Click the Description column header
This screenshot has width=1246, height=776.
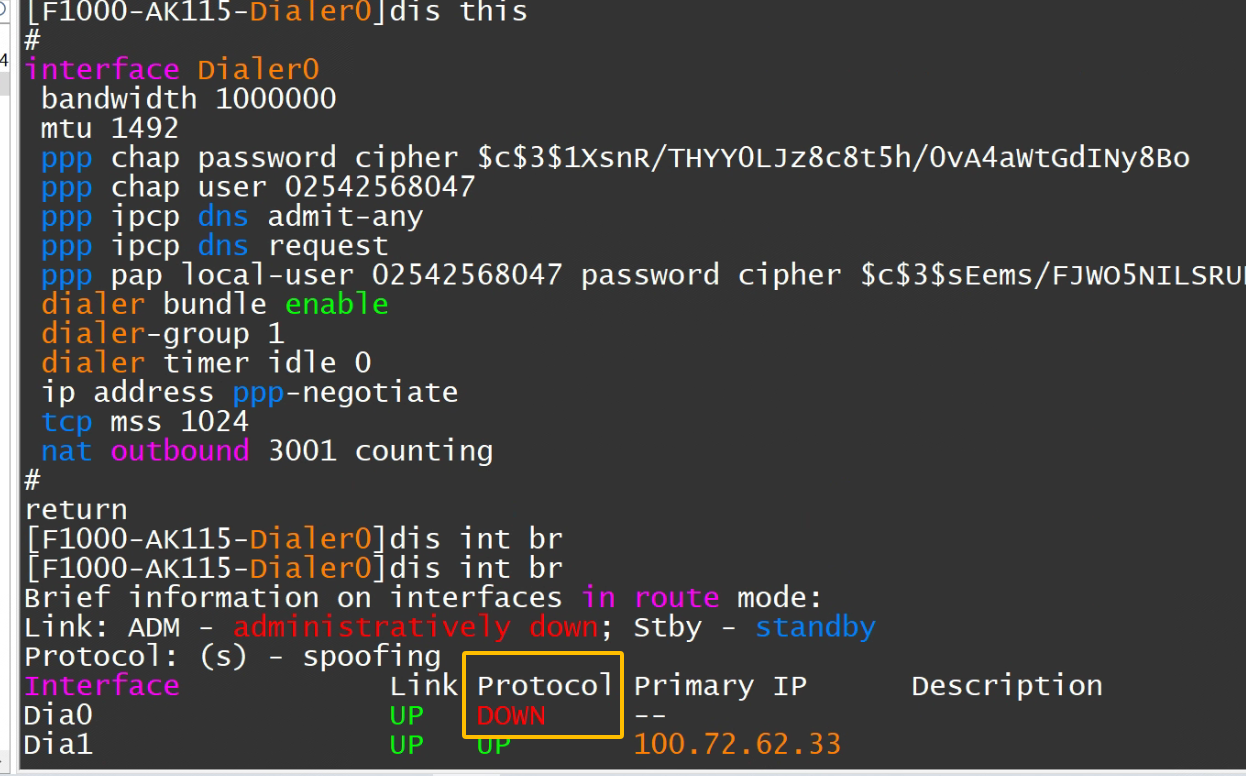pyautogui.click(x=1006, y=686)
